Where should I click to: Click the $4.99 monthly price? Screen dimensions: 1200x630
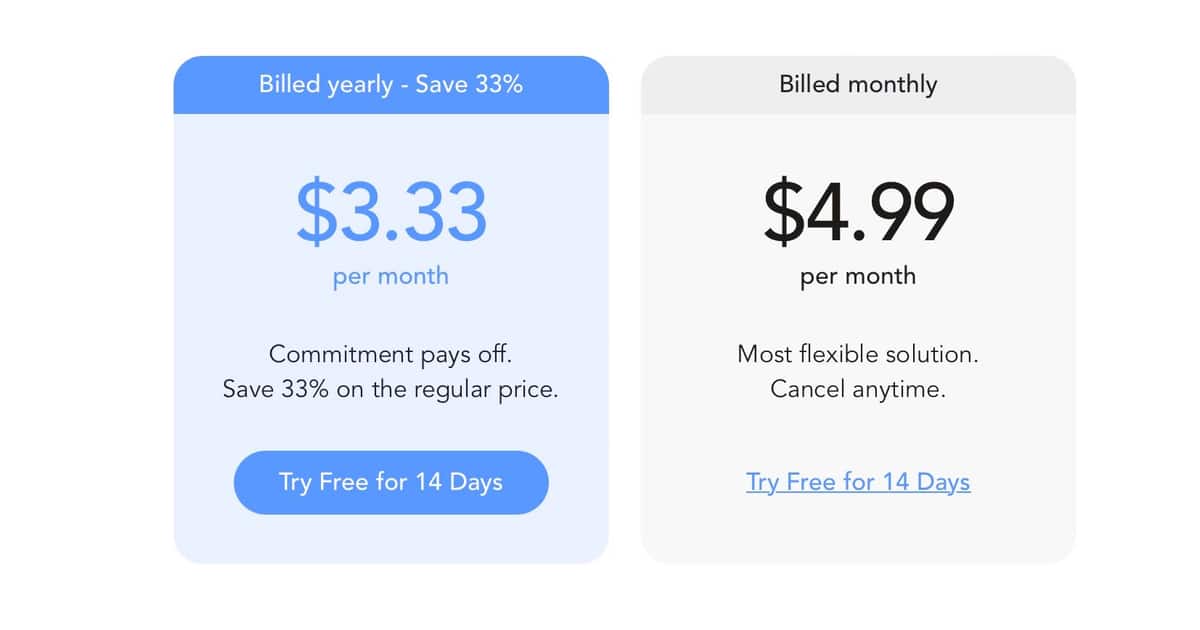[858, 212]
